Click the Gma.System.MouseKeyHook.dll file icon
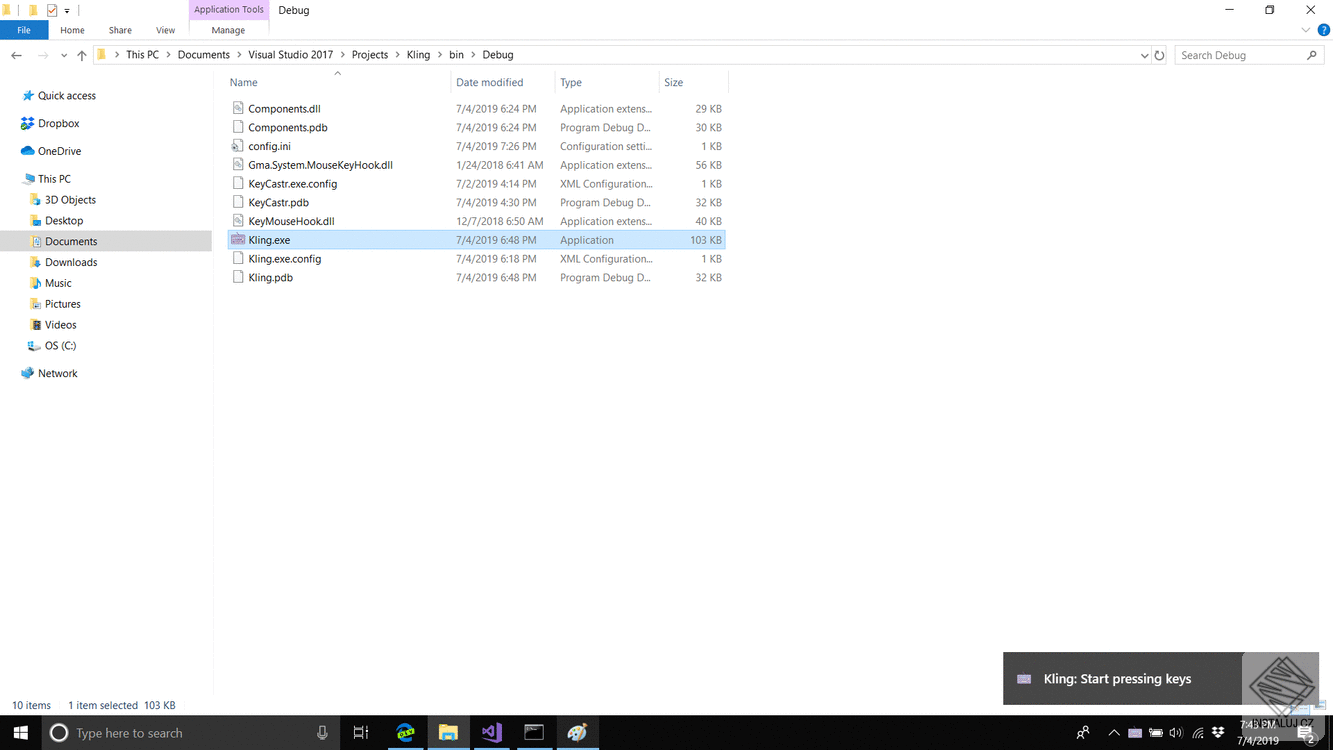The width and height of the screenshot is (1333, 750). 238,165
